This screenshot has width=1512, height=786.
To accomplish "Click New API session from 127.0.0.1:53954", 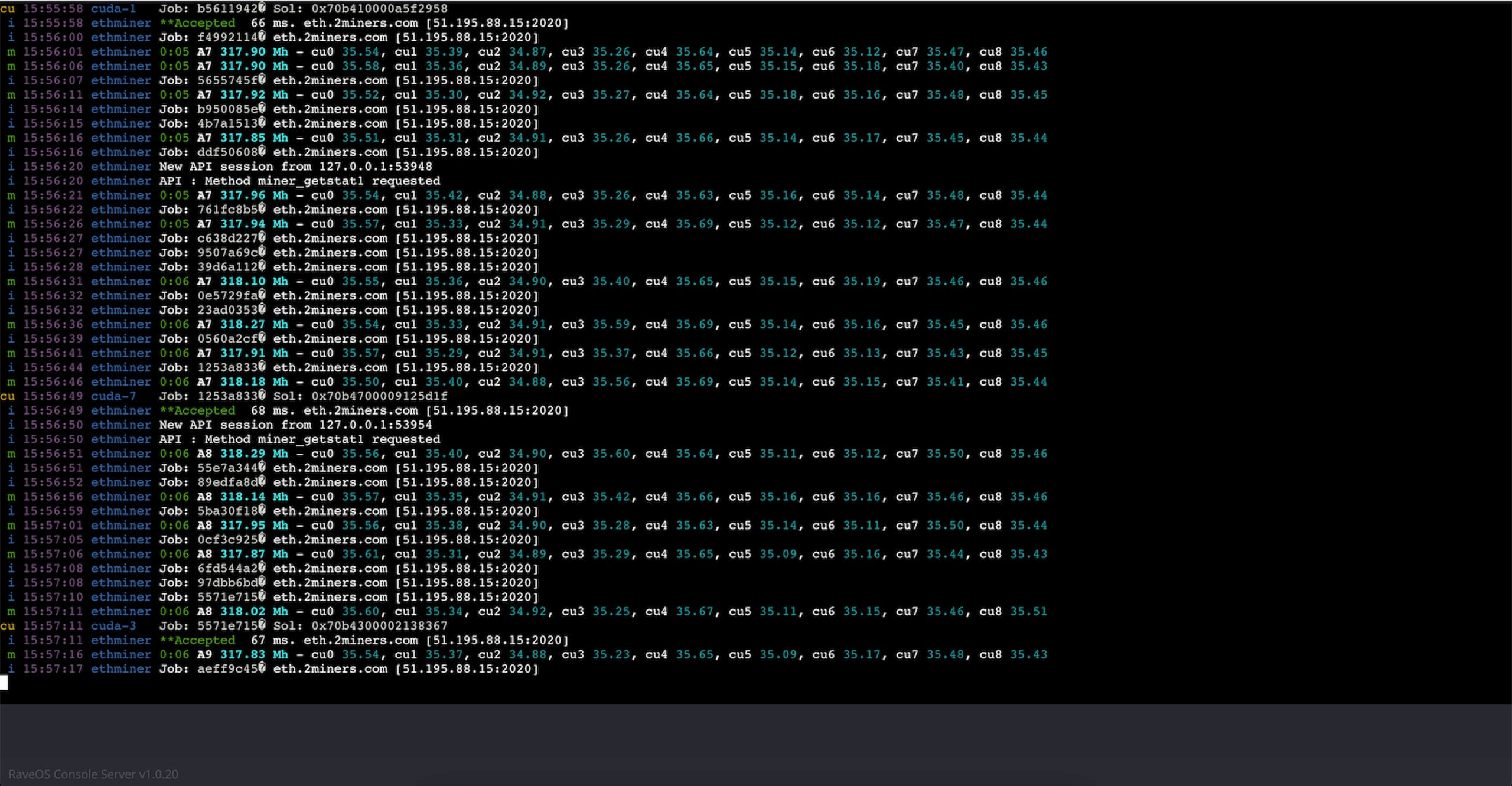I will click(x=295, y=425).
